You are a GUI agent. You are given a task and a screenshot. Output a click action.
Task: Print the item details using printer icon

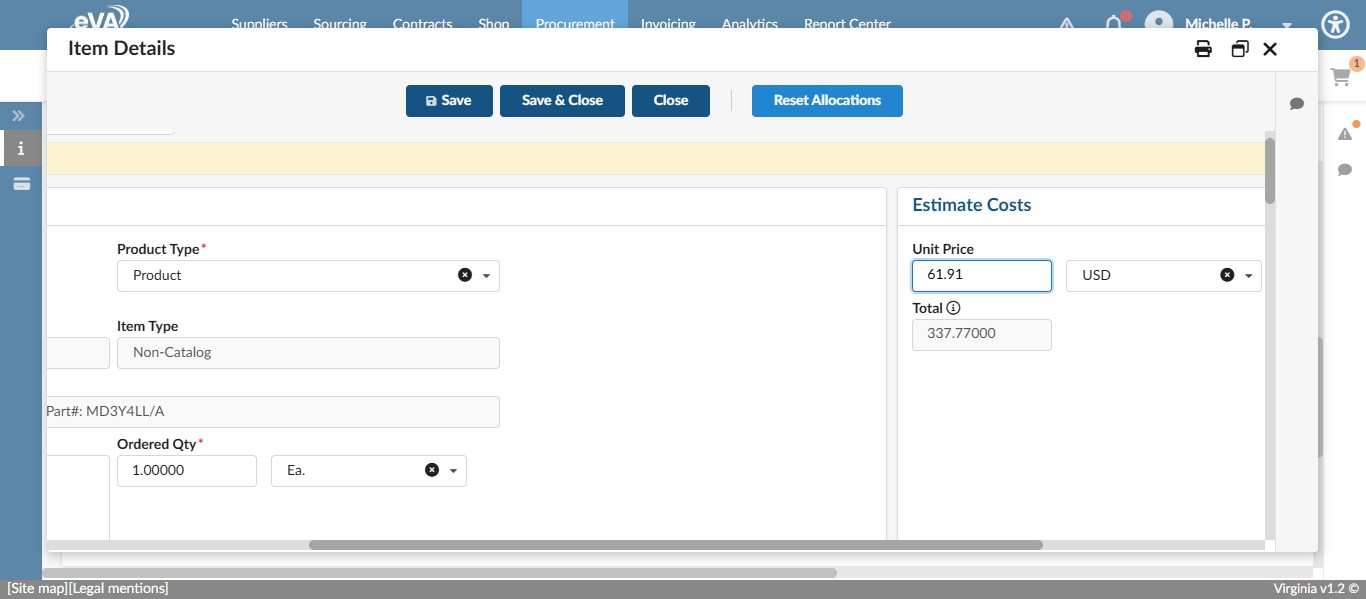tap(1203, 49)
